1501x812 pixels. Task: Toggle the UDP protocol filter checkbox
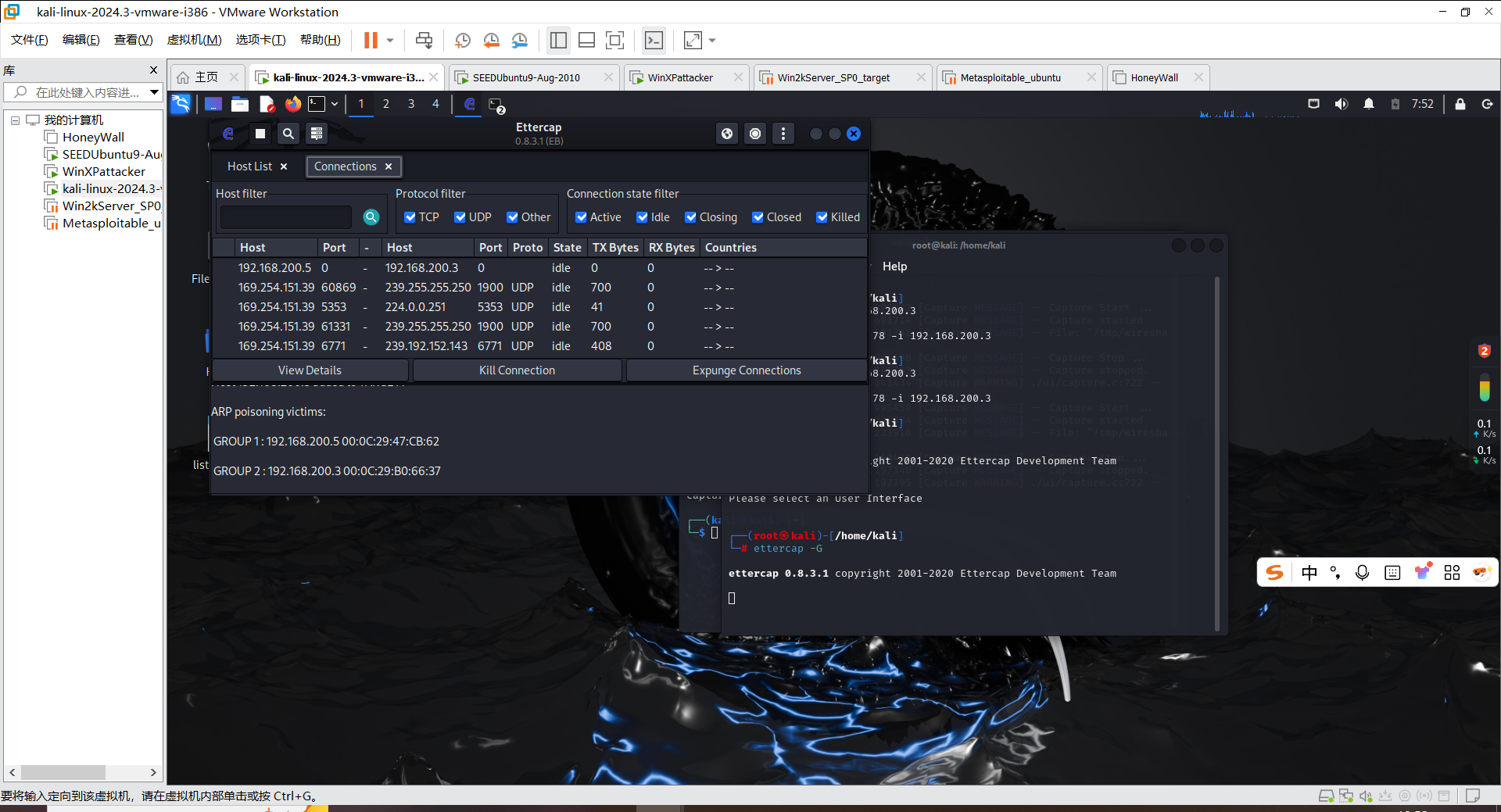point(460,217)
